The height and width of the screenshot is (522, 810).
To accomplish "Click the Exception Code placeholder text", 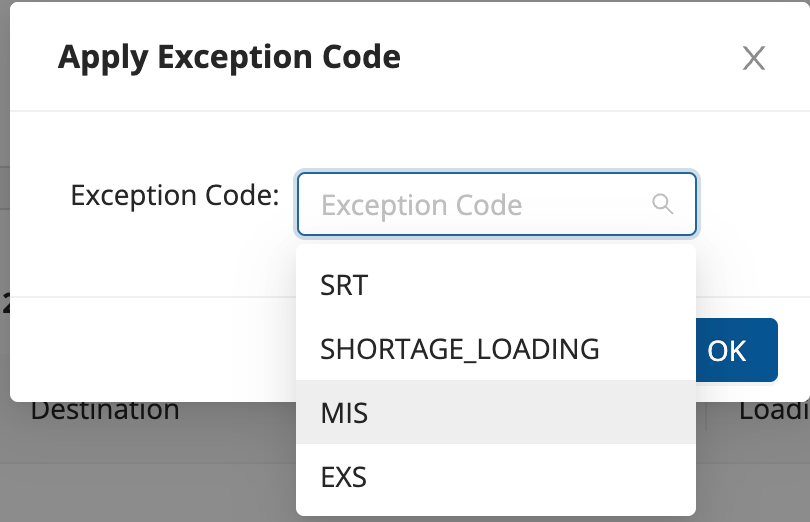I will coord(421,206).
